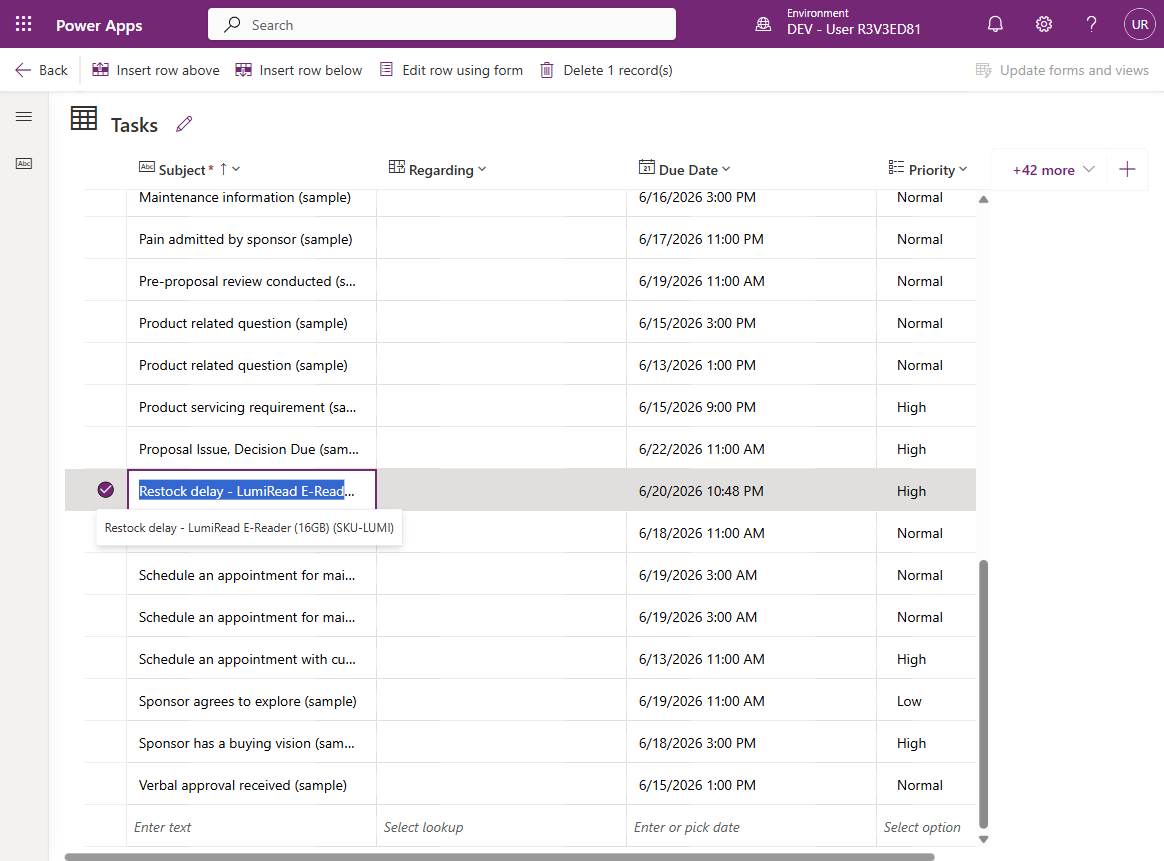Viewport: 1164px width, 861px height.
Task: Click the Abc sidebar icon
Action: coord(24,163)
